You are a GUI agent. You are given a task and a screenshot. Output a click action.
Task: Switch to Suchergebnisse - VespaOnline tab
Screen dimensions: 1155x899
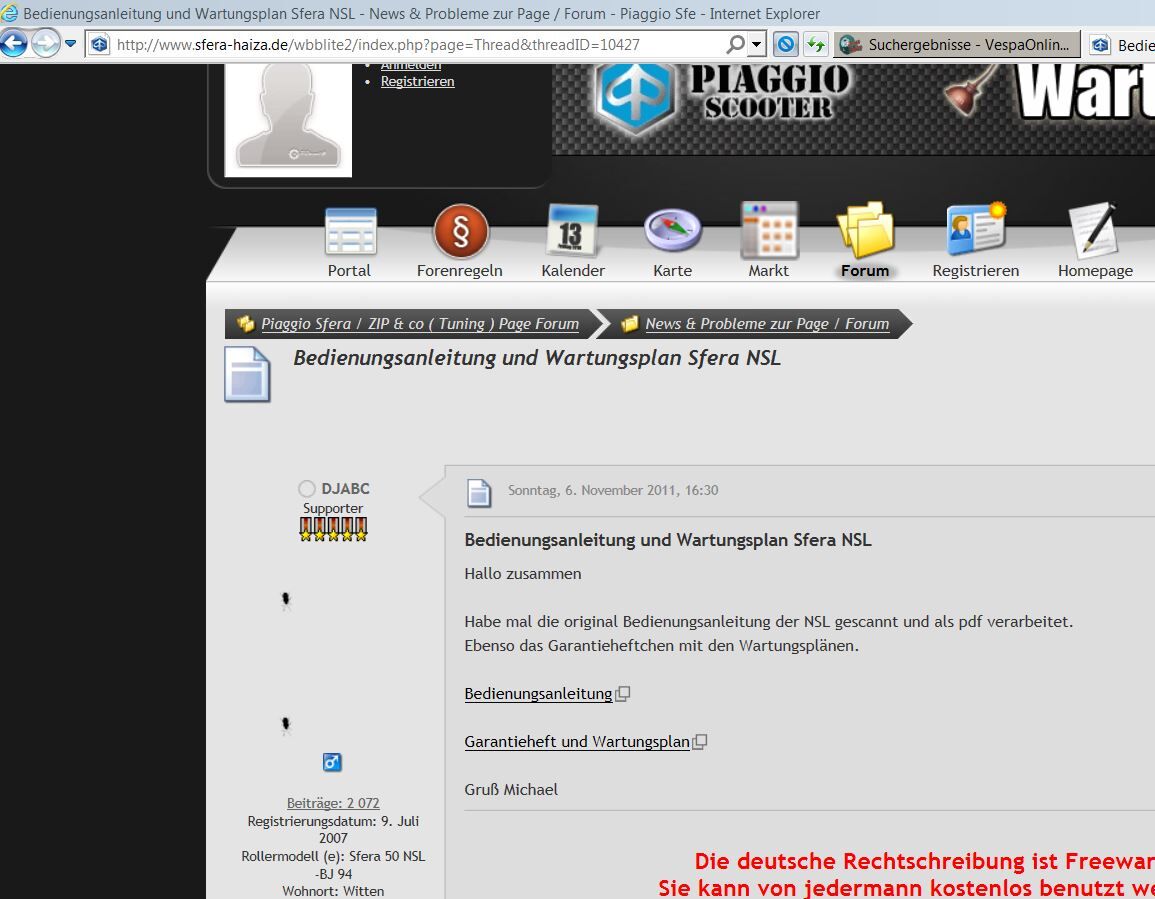pos(958,44)
